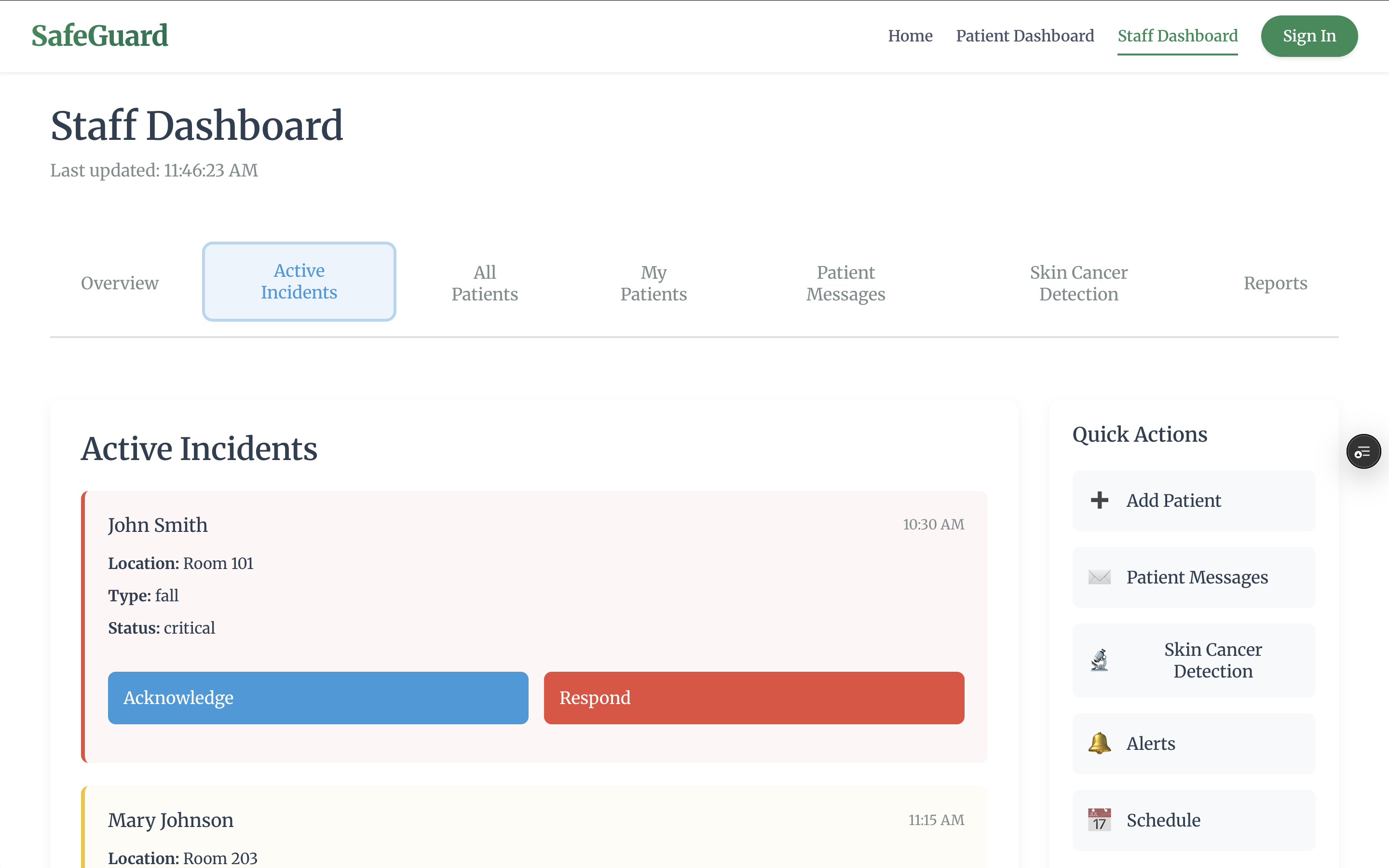Click the SafeGuard logo
The width and height of the screenshot is (1389, 868).
click(x=100, y=36)
